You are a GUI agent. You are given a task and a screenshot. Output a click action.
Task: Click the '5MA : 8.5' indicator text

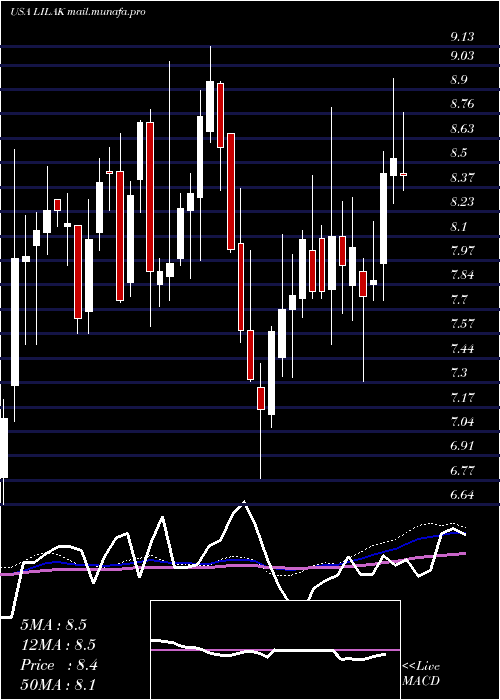coord(54,625)
